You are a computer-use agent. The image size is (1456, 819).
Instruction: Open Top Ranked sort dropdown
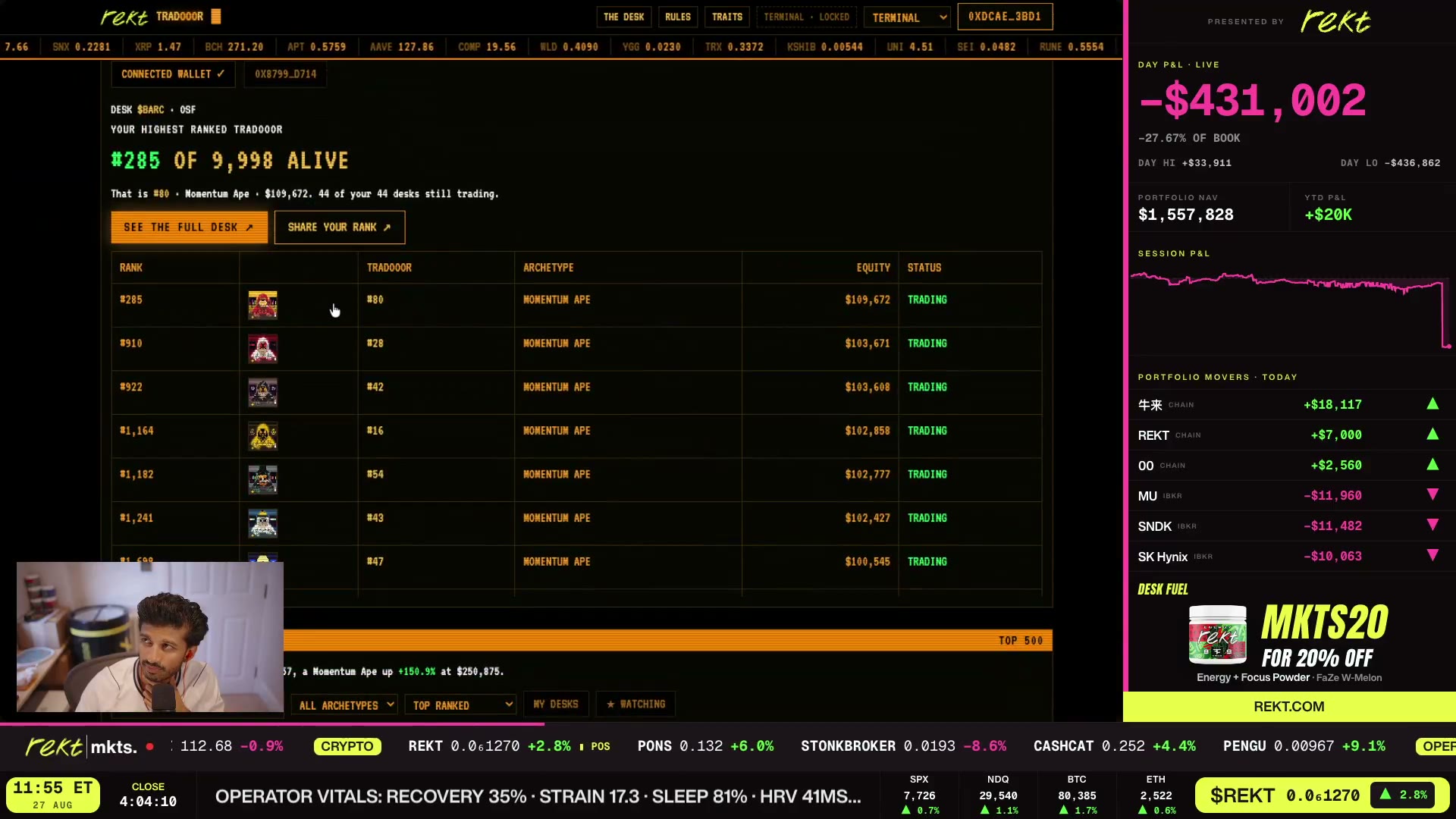point(461,705)
